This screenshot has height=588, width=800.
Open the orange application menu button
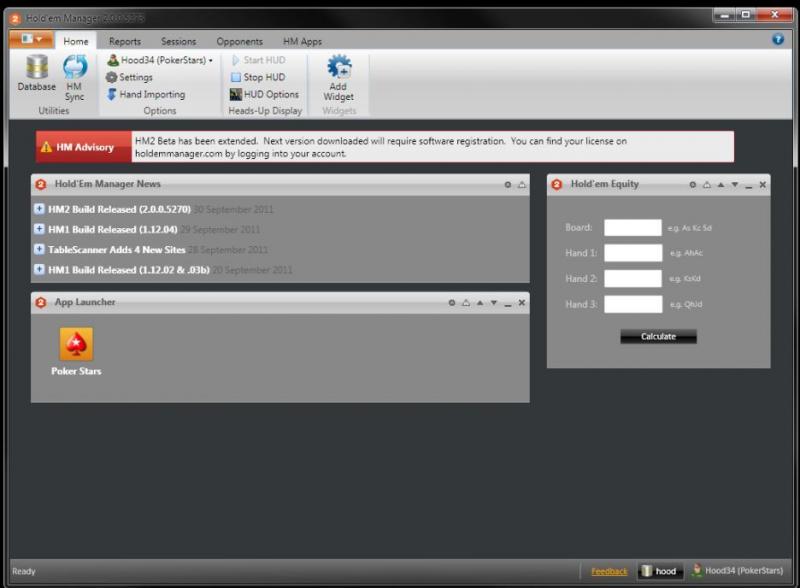tap(32, 39)
